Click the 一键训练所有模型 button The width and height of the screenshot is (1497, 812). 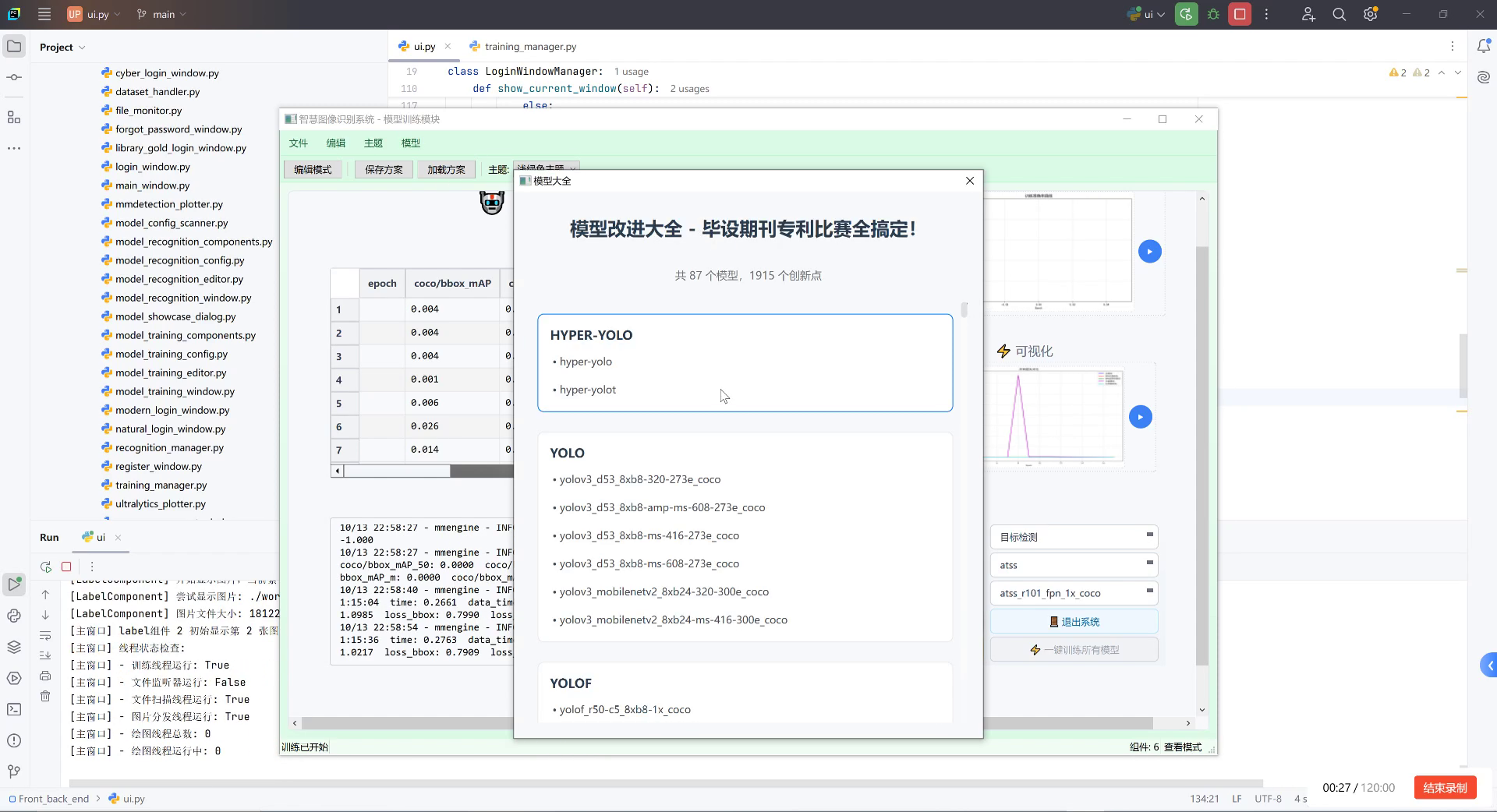(1074, 649)
